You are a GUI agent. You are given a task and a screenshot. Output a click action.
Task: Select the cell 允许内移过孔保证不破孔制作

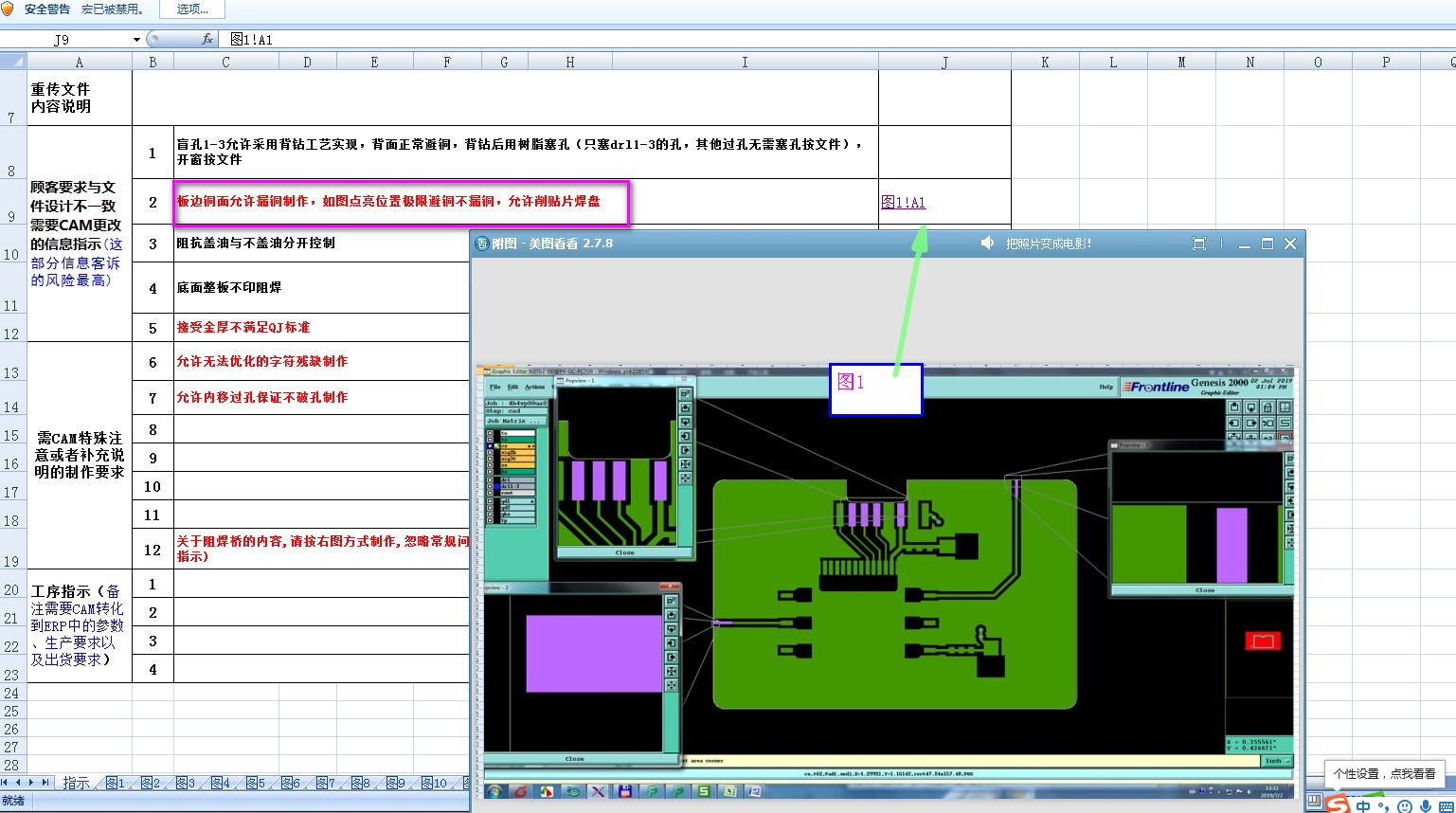pos(321,397)
